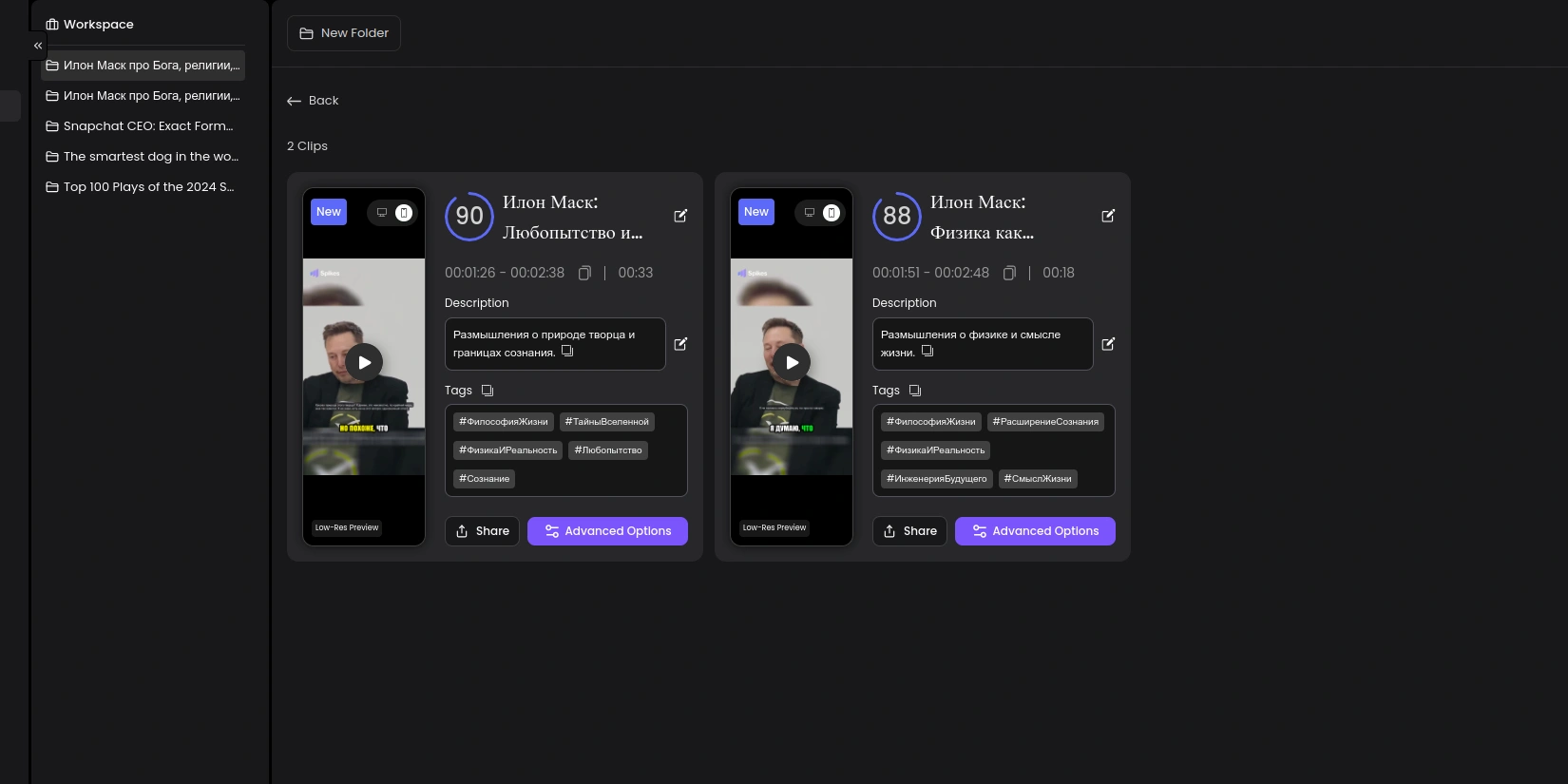
Task: Copy second clip's description text
Action: pyautogui.click(x=927, y=352)
